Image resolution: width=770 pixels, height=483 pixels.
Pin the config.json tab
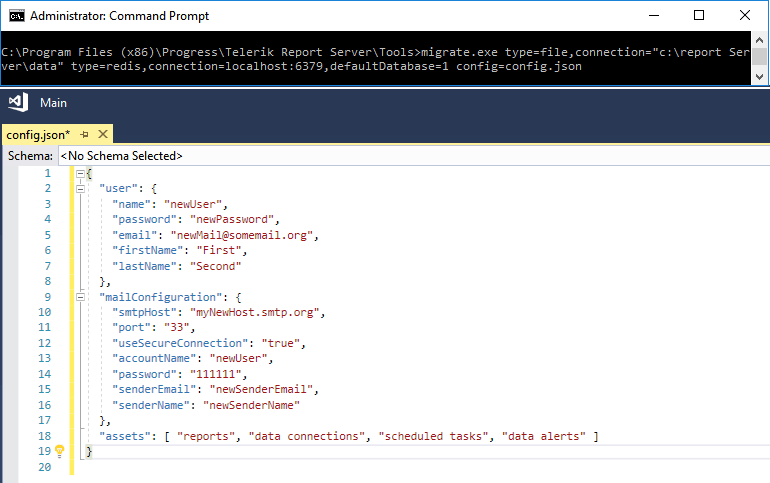point(84,134)
